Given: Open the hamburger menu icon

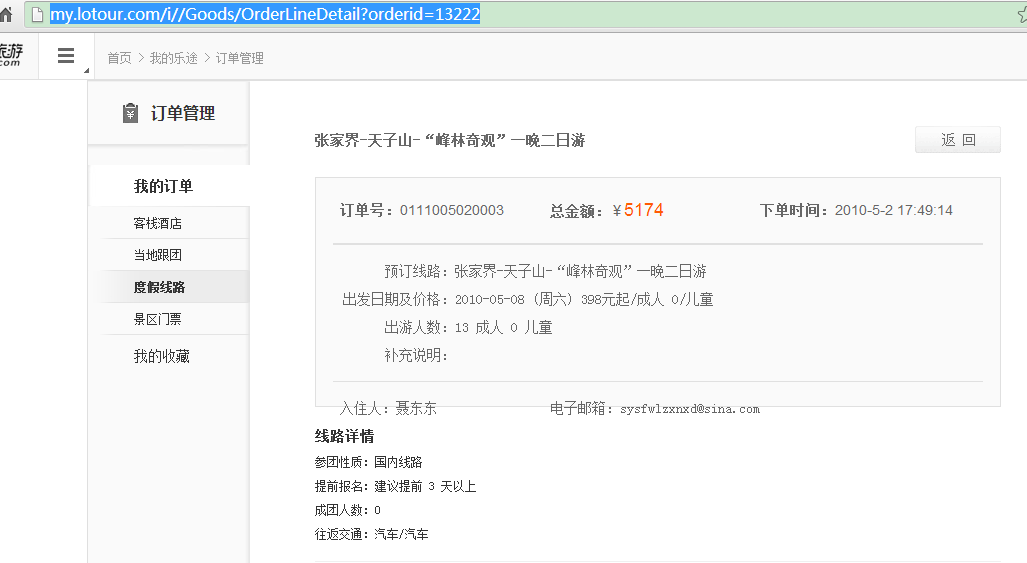Looking at the screenshot, I should (65, 56).
